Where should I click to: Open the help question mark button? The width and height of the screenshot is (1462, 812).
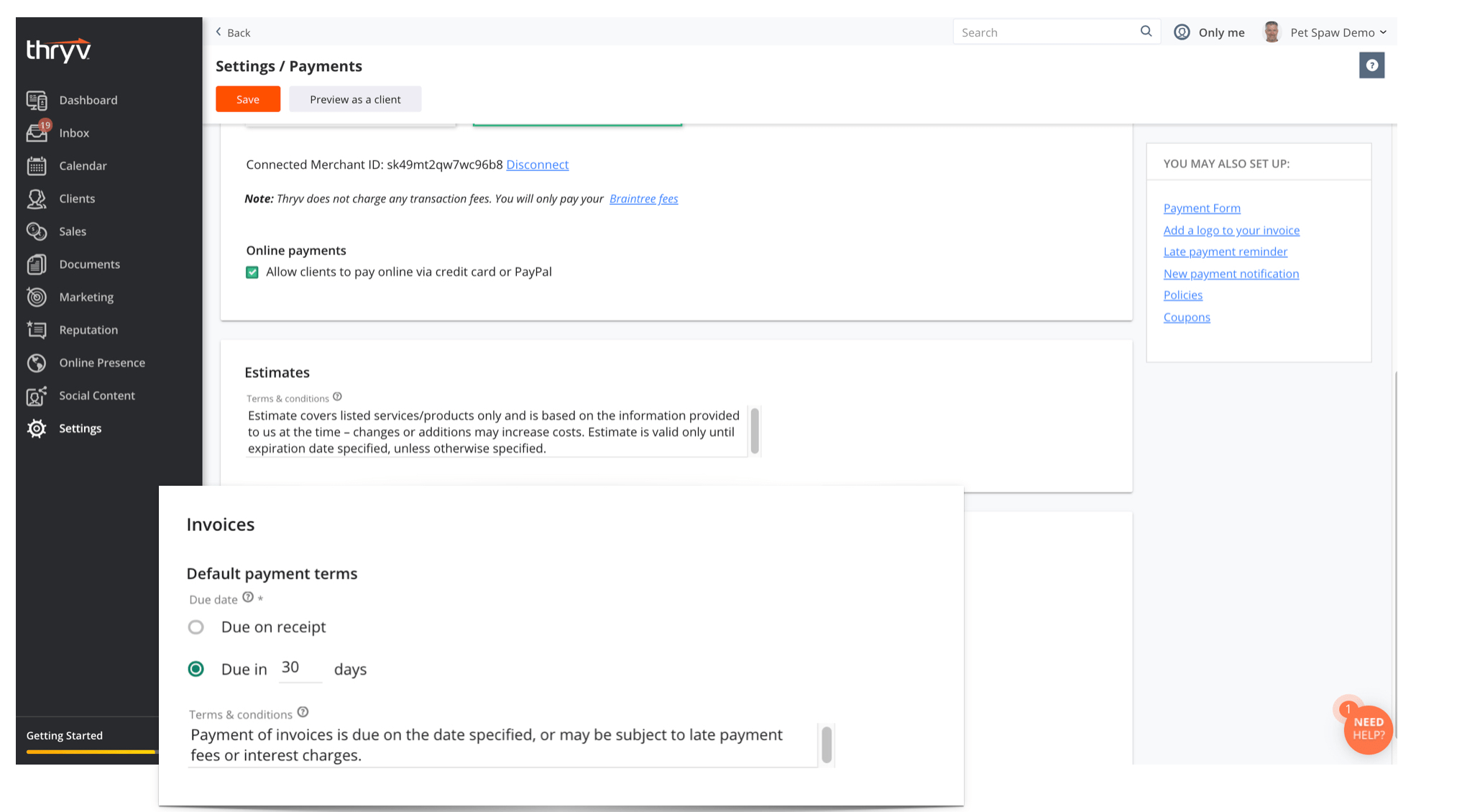(1371, 65)
